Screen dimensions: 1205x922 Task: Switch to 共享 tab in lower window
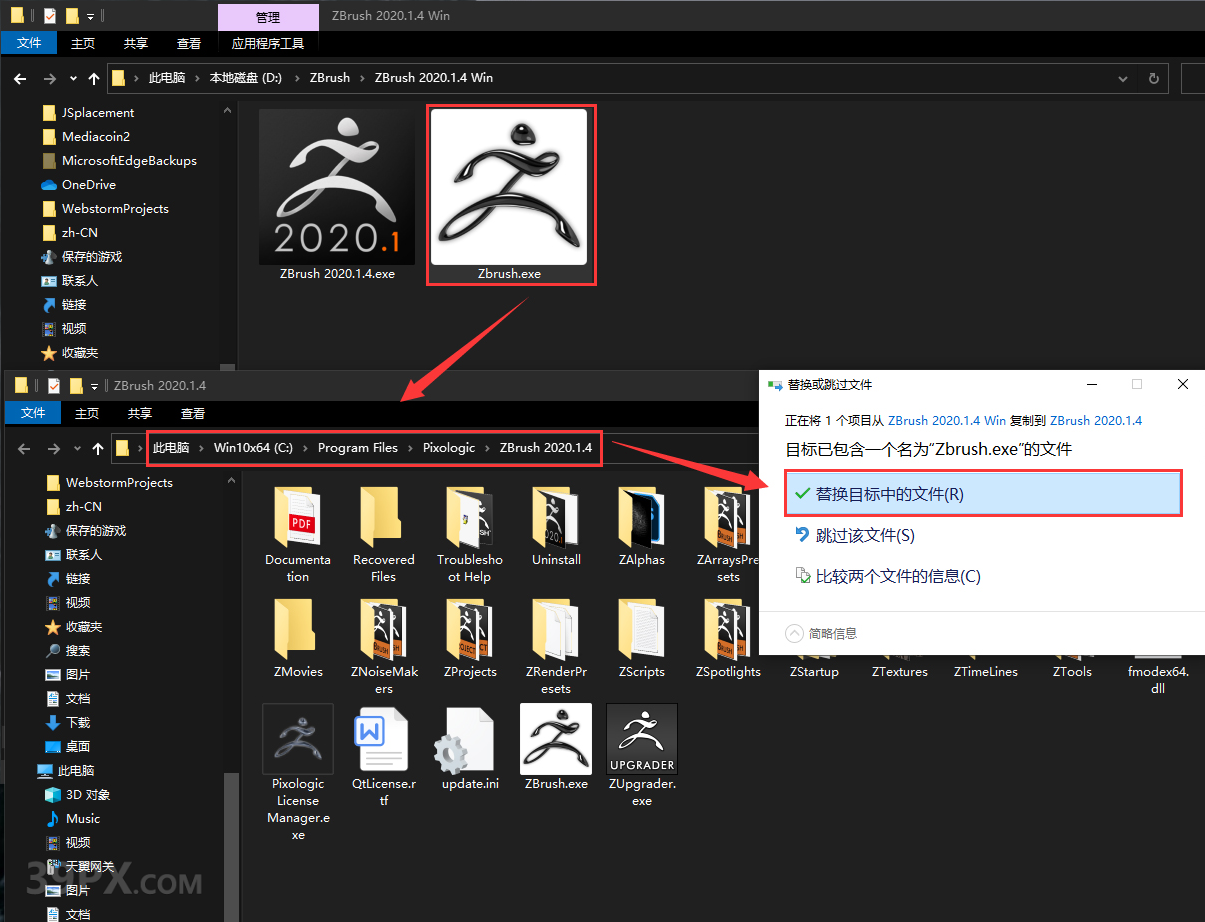tap(140, 413)
